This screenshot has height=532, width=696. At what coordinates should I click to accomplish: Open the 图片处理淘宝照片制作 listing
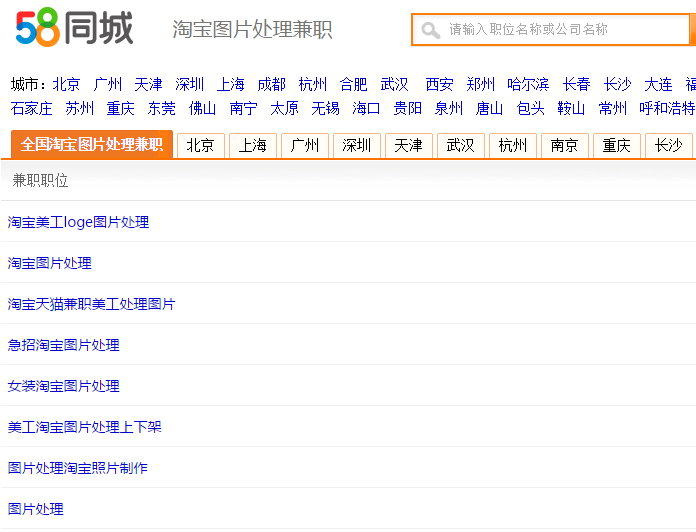click(77, 468)
